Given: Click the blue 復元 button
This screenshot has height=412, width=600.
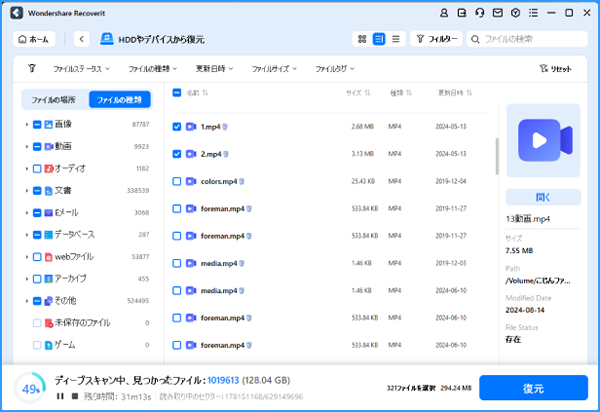Looking at the screenshot, I should [x=532, y=387].
